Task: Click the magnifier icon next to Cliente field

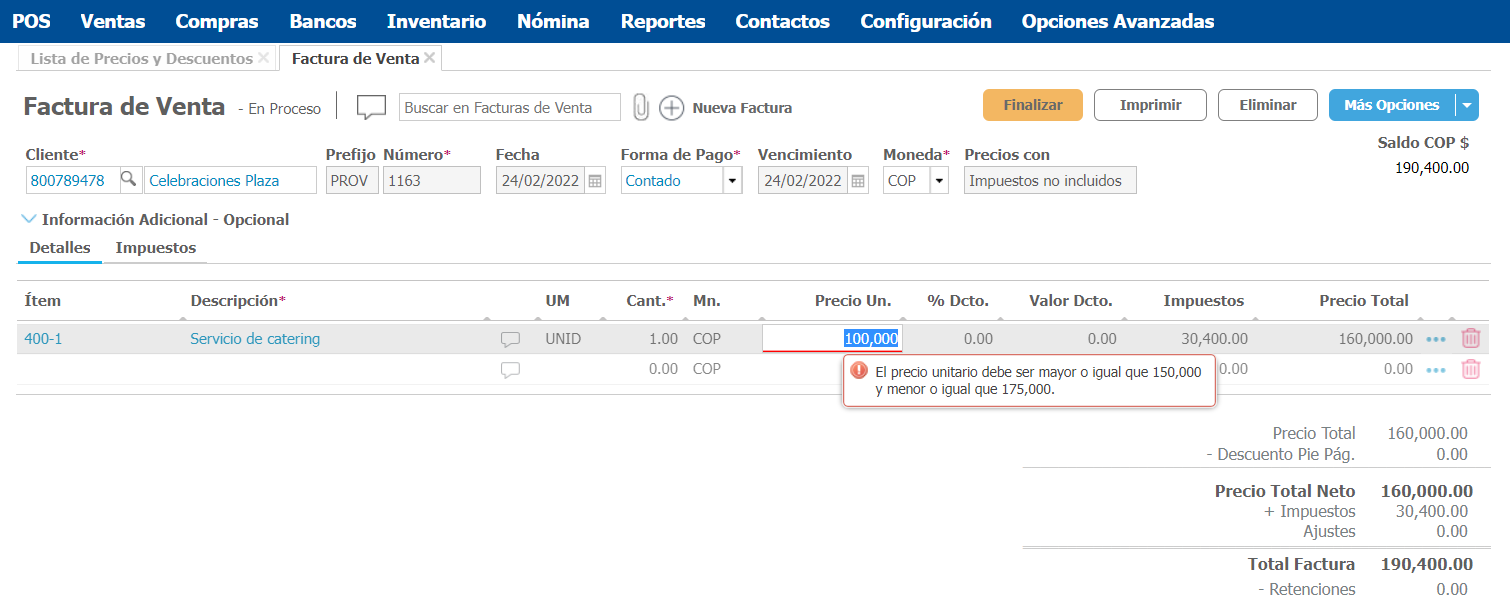Action: [x=129, y=180]
